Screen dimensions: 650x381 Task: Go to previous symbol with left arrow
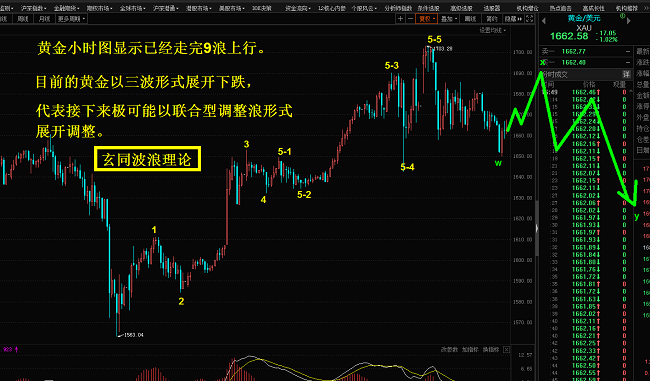click(543, 20)
